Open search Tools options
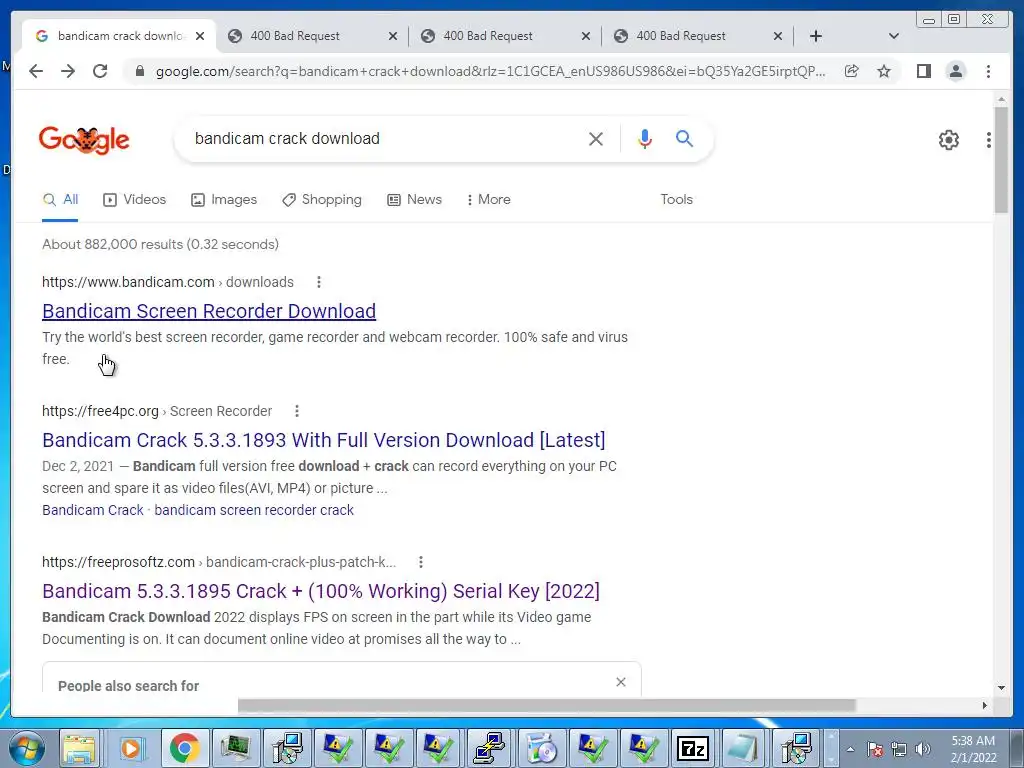Image resolution: width=1024 pixels, height=768 pixels. [677, 200]
